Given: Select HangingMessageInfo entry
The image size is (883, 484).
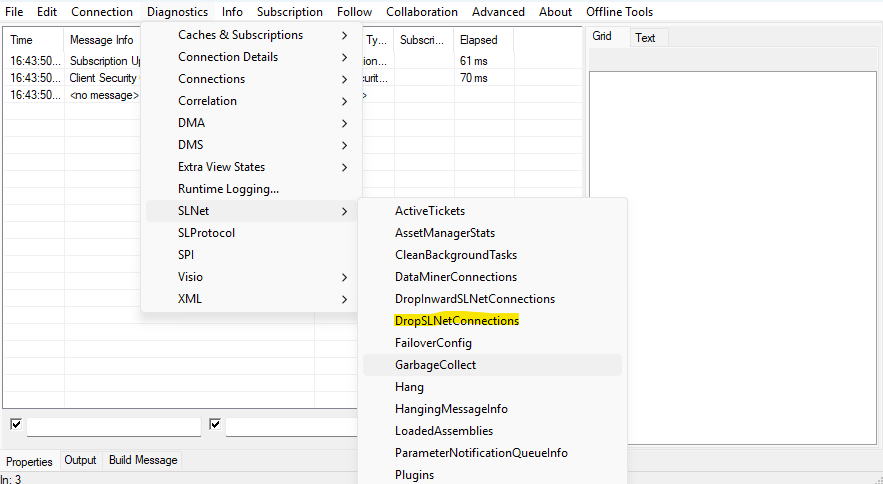Looking at the screenshot, I should pos(492,408).
